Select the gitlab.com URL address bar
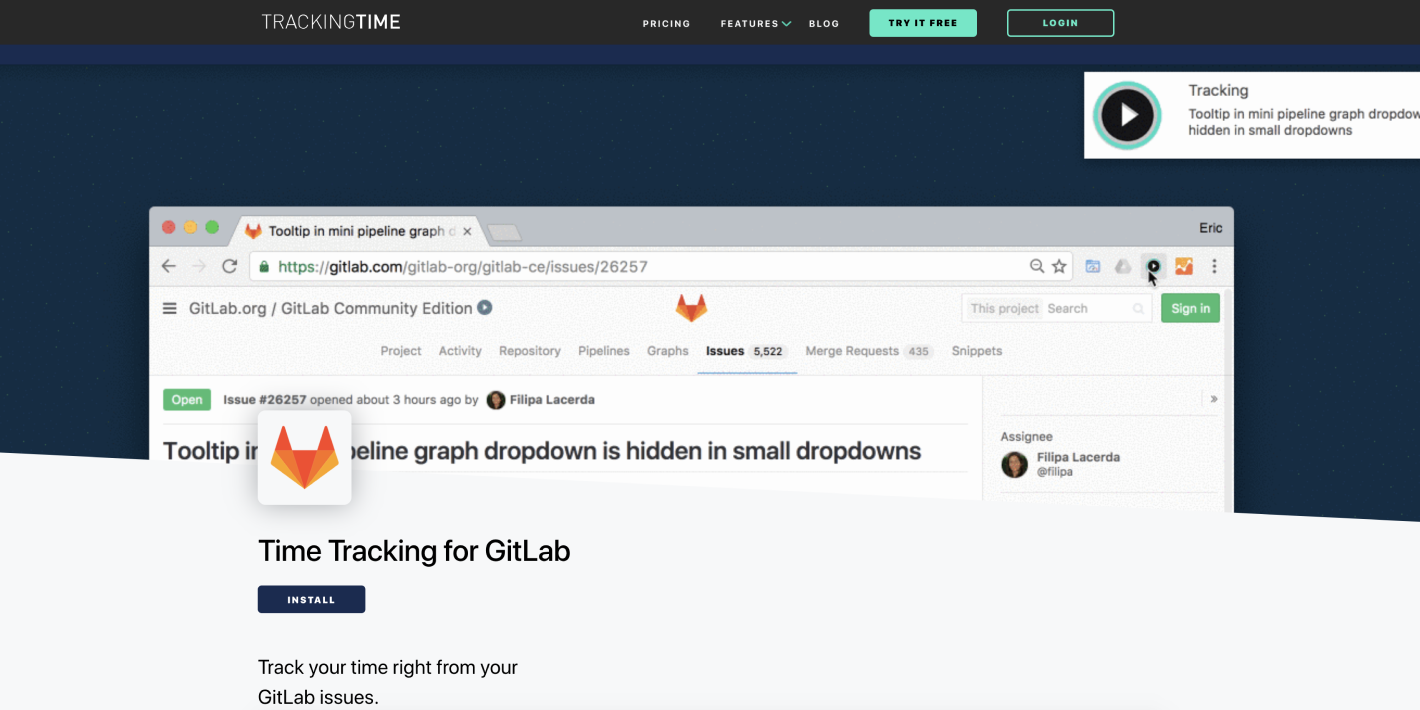This screenshot has height=710, width=1420. 662,266
